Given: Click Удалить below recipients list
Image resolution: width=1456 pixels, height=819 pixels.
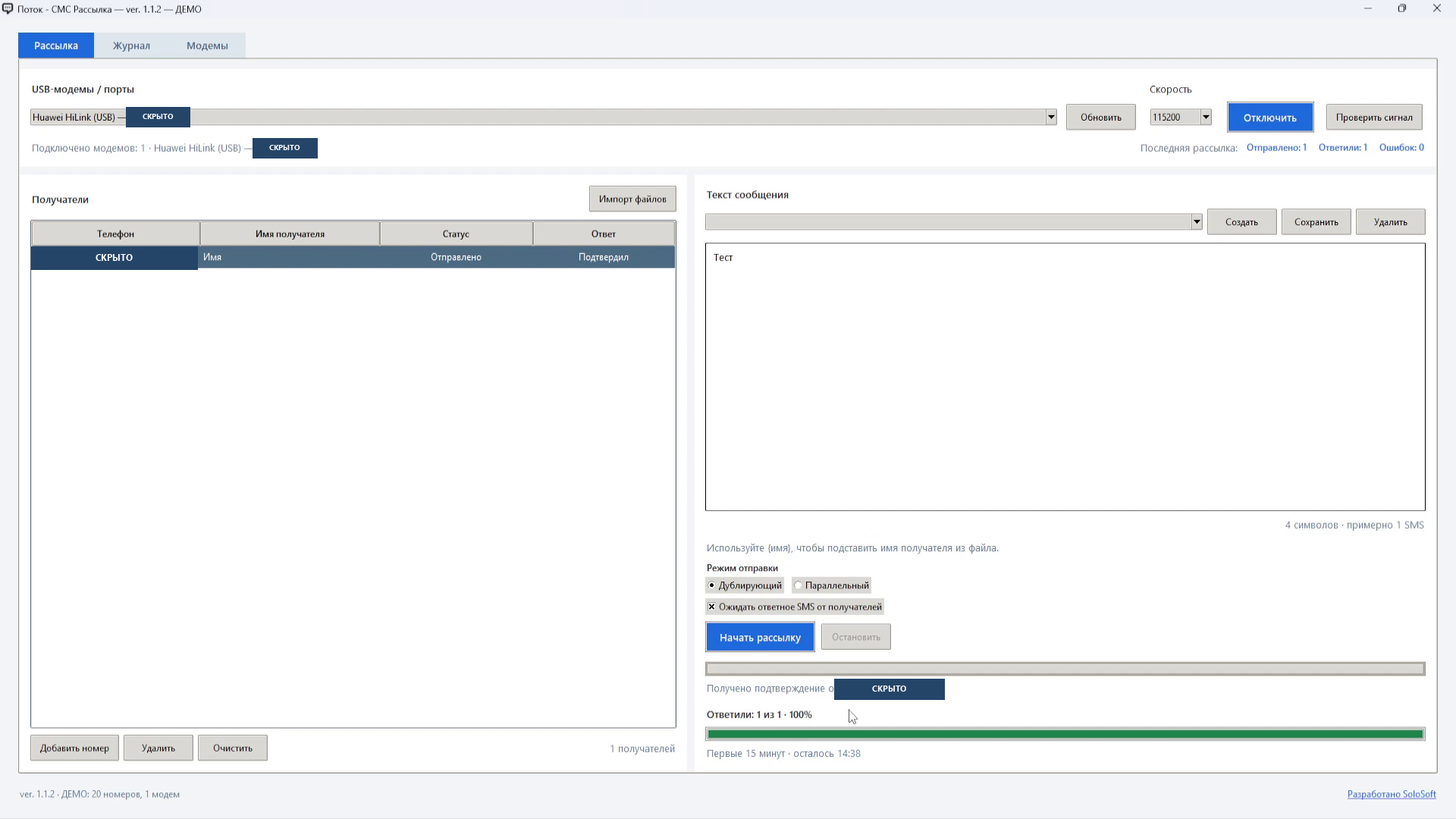Looking at the screenshot, I should pyautogui.click(x=158, y=748).
